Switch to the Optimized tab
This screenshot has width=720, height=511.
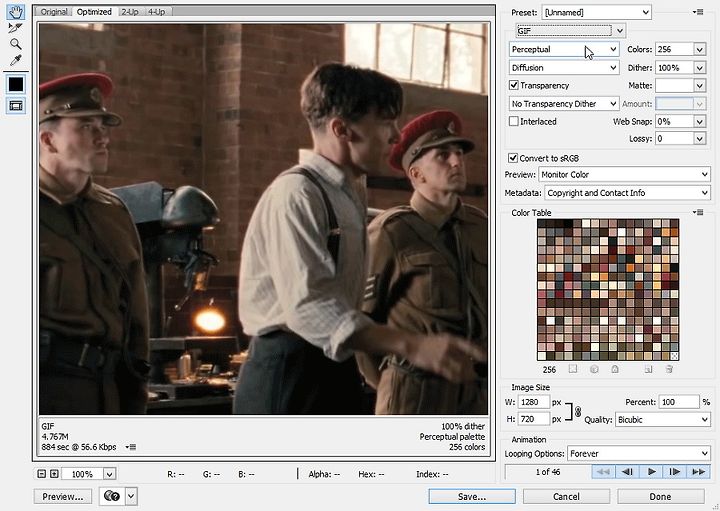[94, 11]
